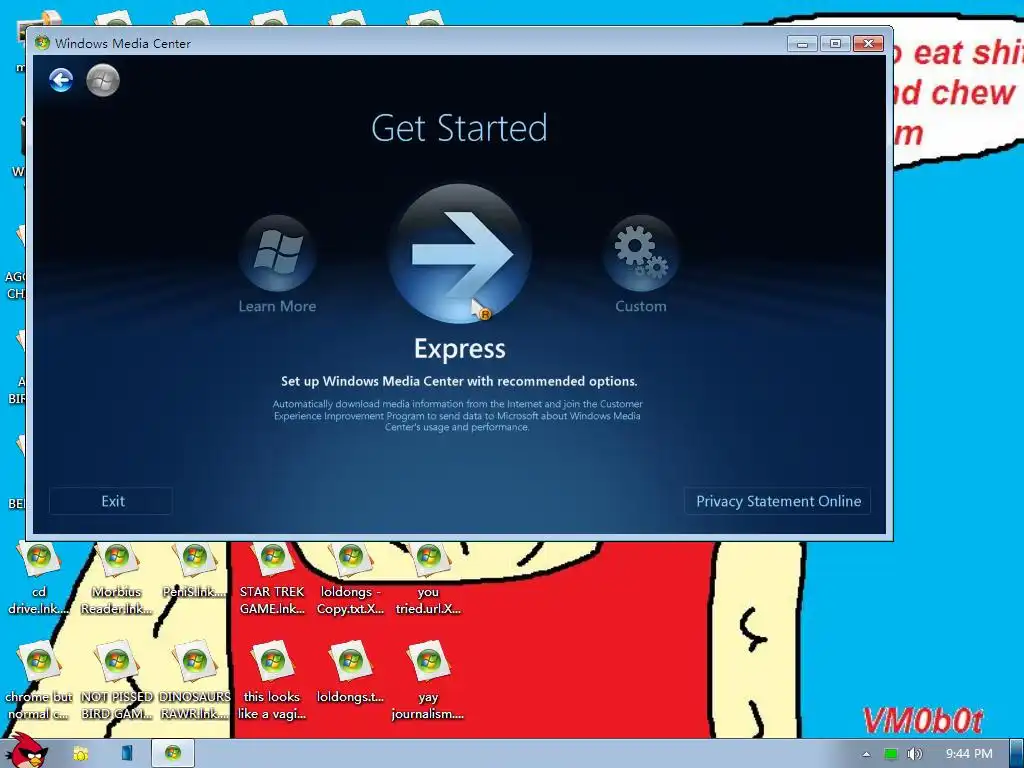Open the blue book taskbar icon

tap(127, 753)
